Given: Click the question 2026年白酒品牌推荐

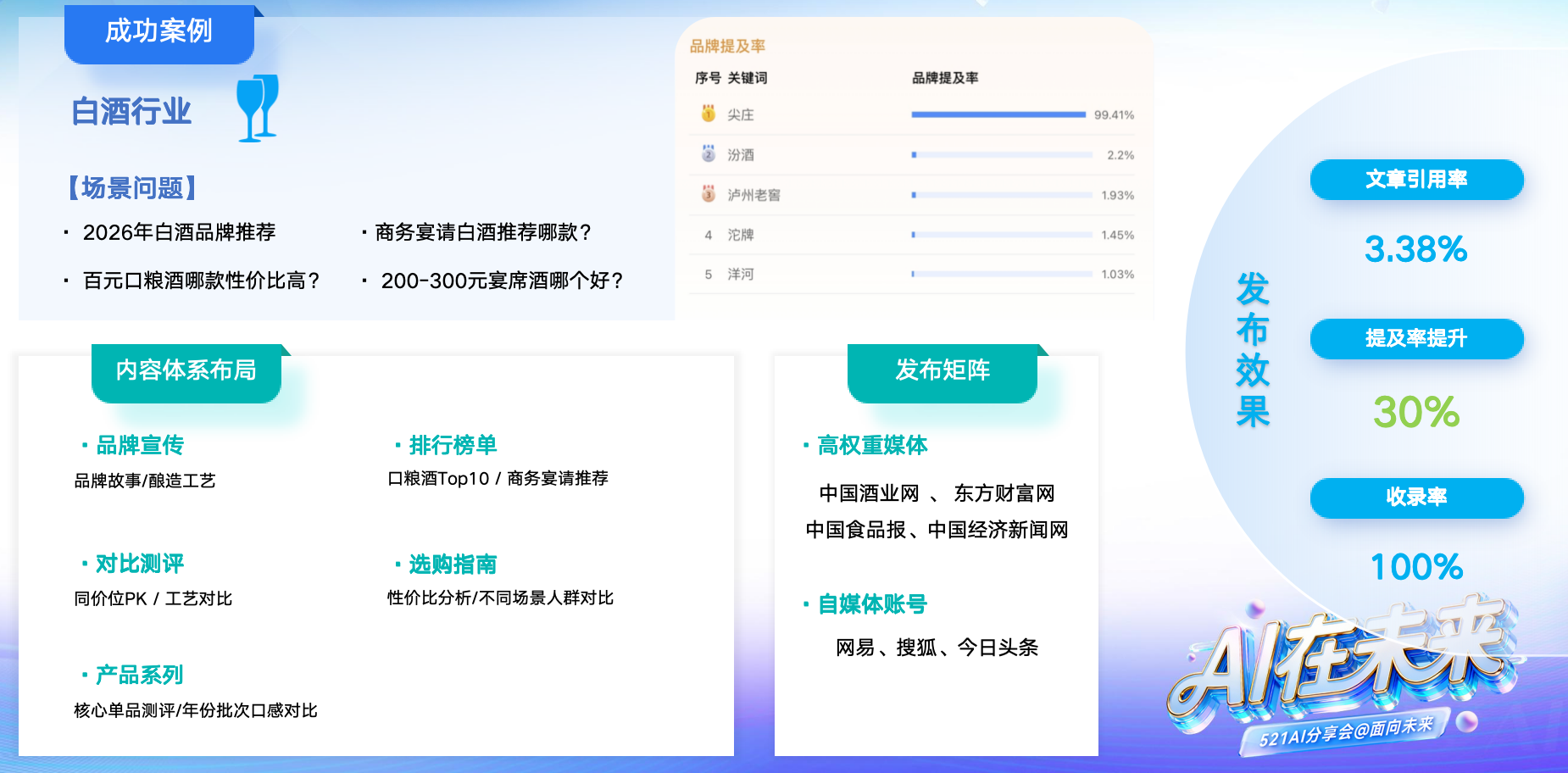Looking at the screenshot, I should coord(179,232).
